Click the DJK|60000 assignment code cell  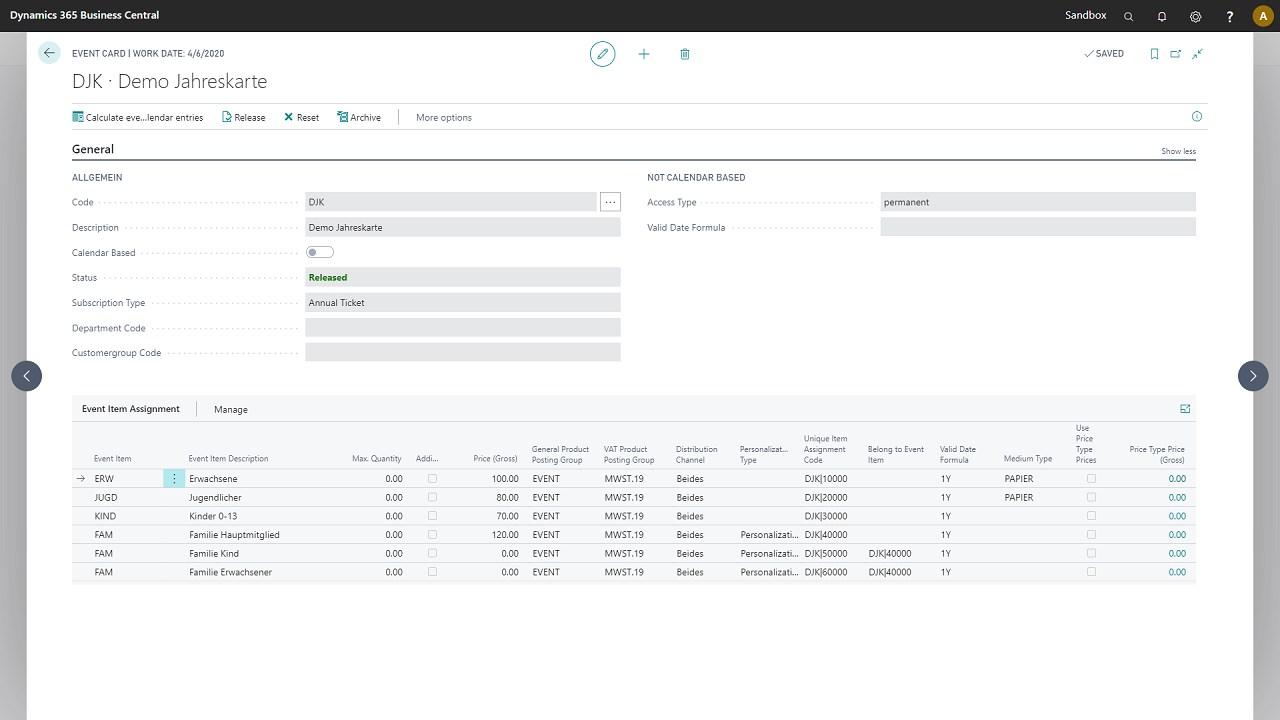pos(826,572)
